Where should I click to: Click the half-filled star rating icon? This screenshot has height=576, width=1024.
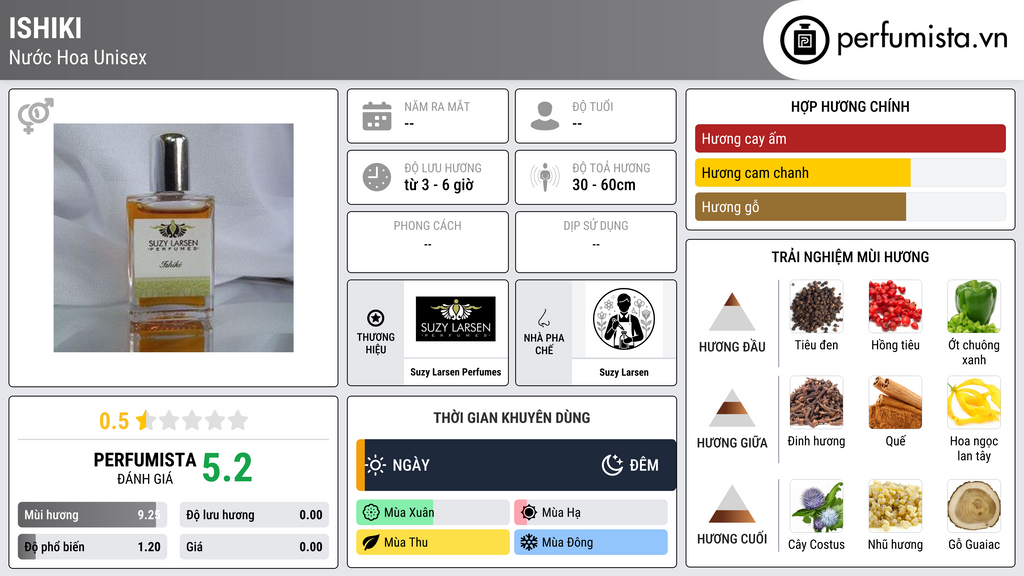[x=145, y=420]
